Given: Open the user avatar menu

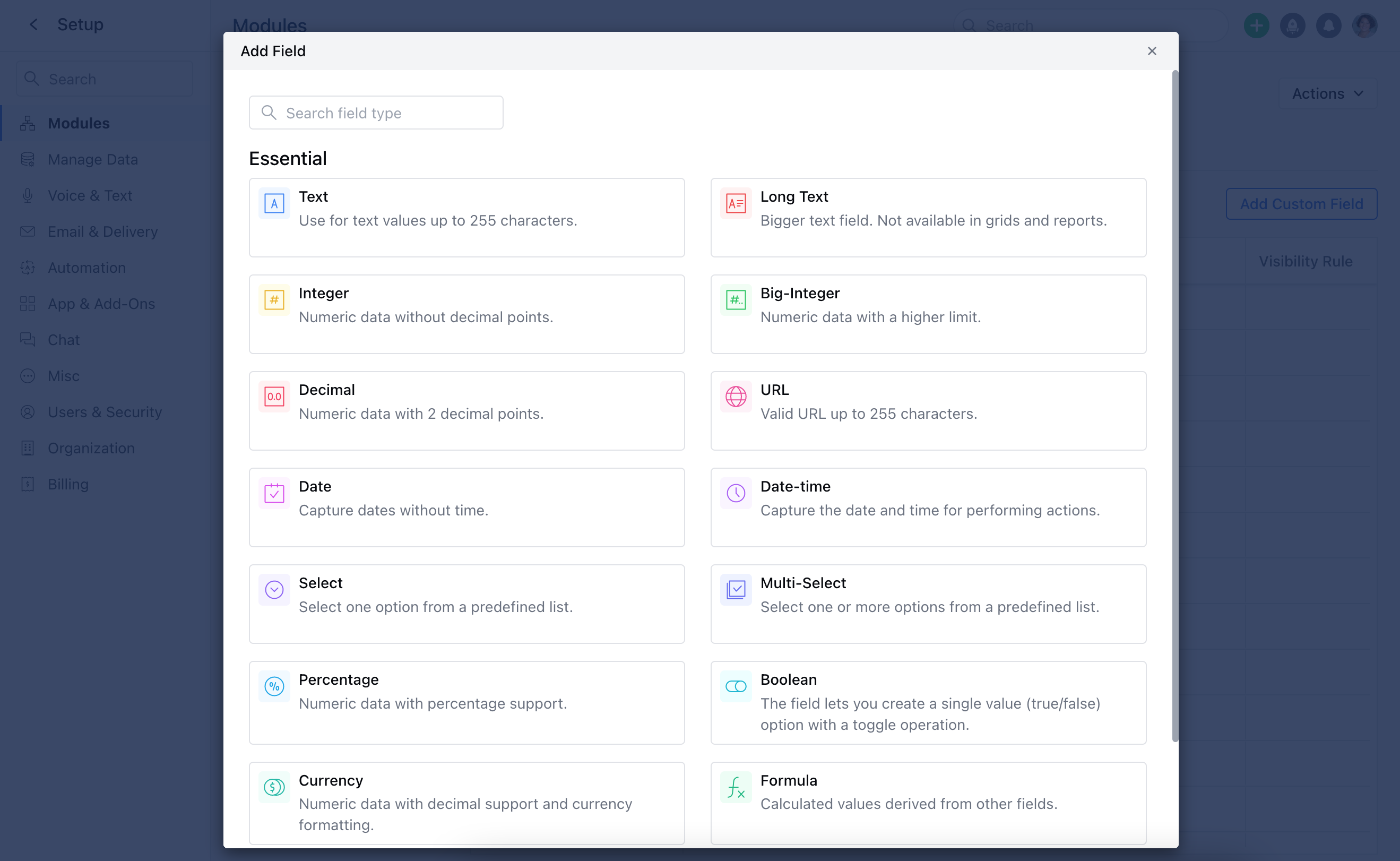Looking at the screenshot, I should click(x=1364, y=25).
